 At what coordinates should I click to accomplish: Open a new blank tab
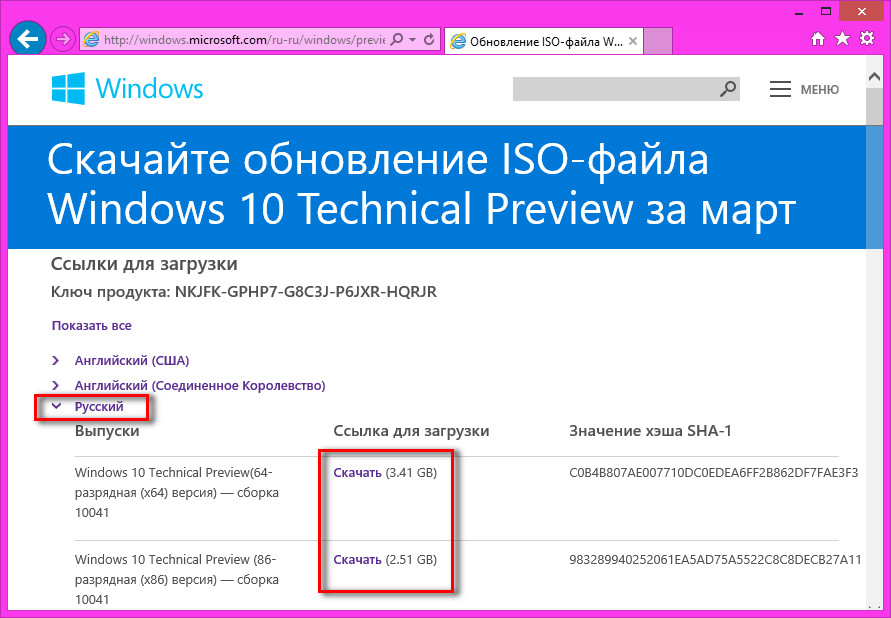[658, 41]
